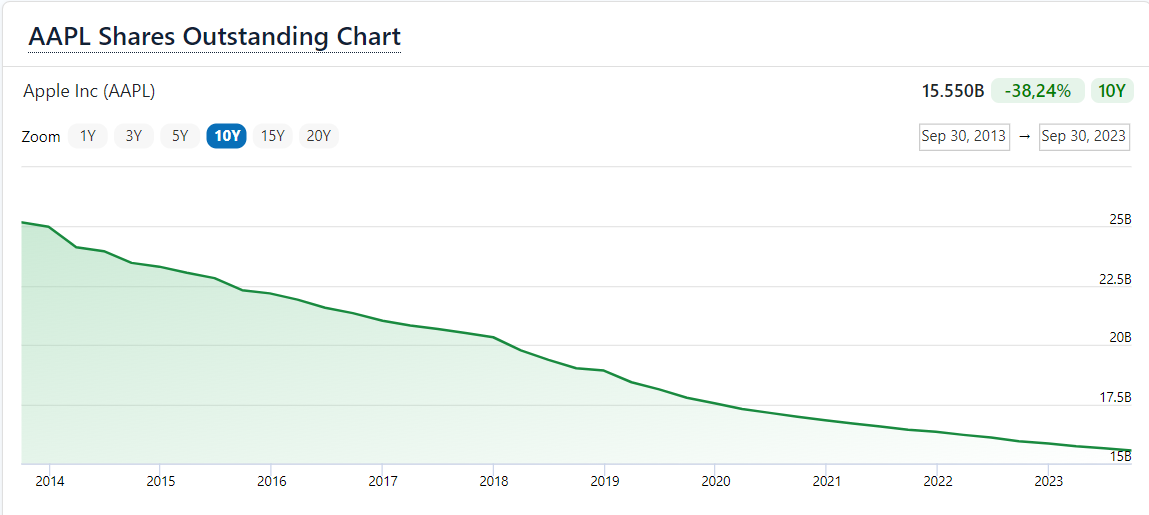Click the 20B y-axis label
This screenshot has width=1149, height=515.
(1120, 338)
